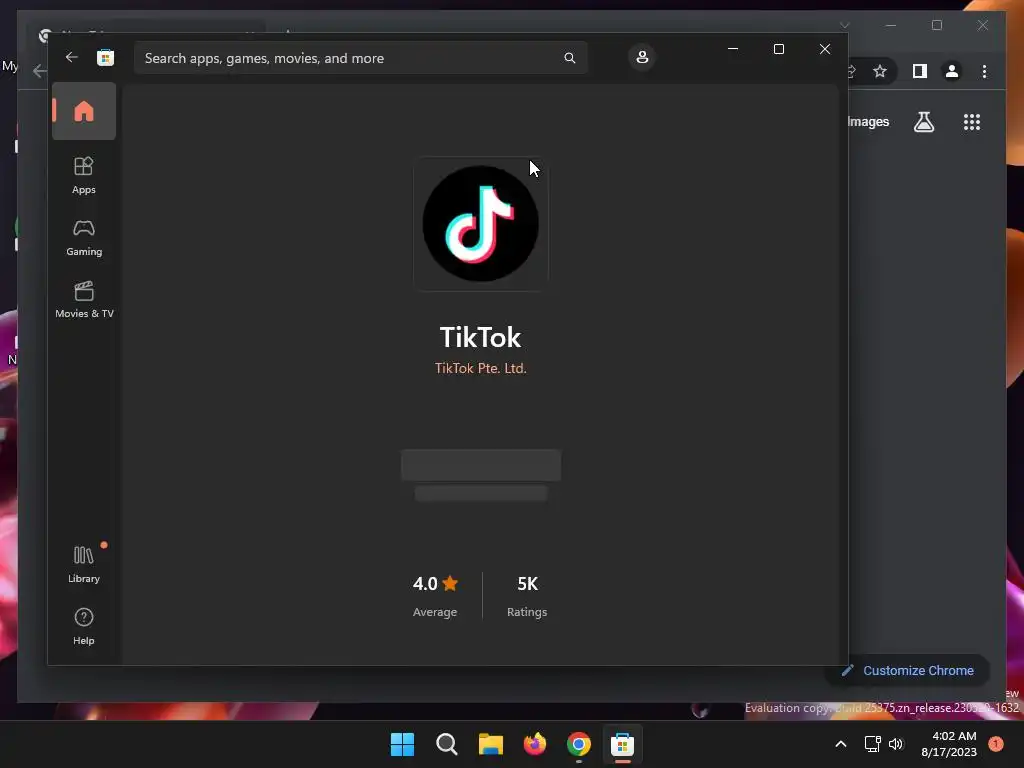Image resolution: width=1024 pixels, height=768 pixels.
Task: Launch Firefox from taskbar
Action: coord(535,744)
